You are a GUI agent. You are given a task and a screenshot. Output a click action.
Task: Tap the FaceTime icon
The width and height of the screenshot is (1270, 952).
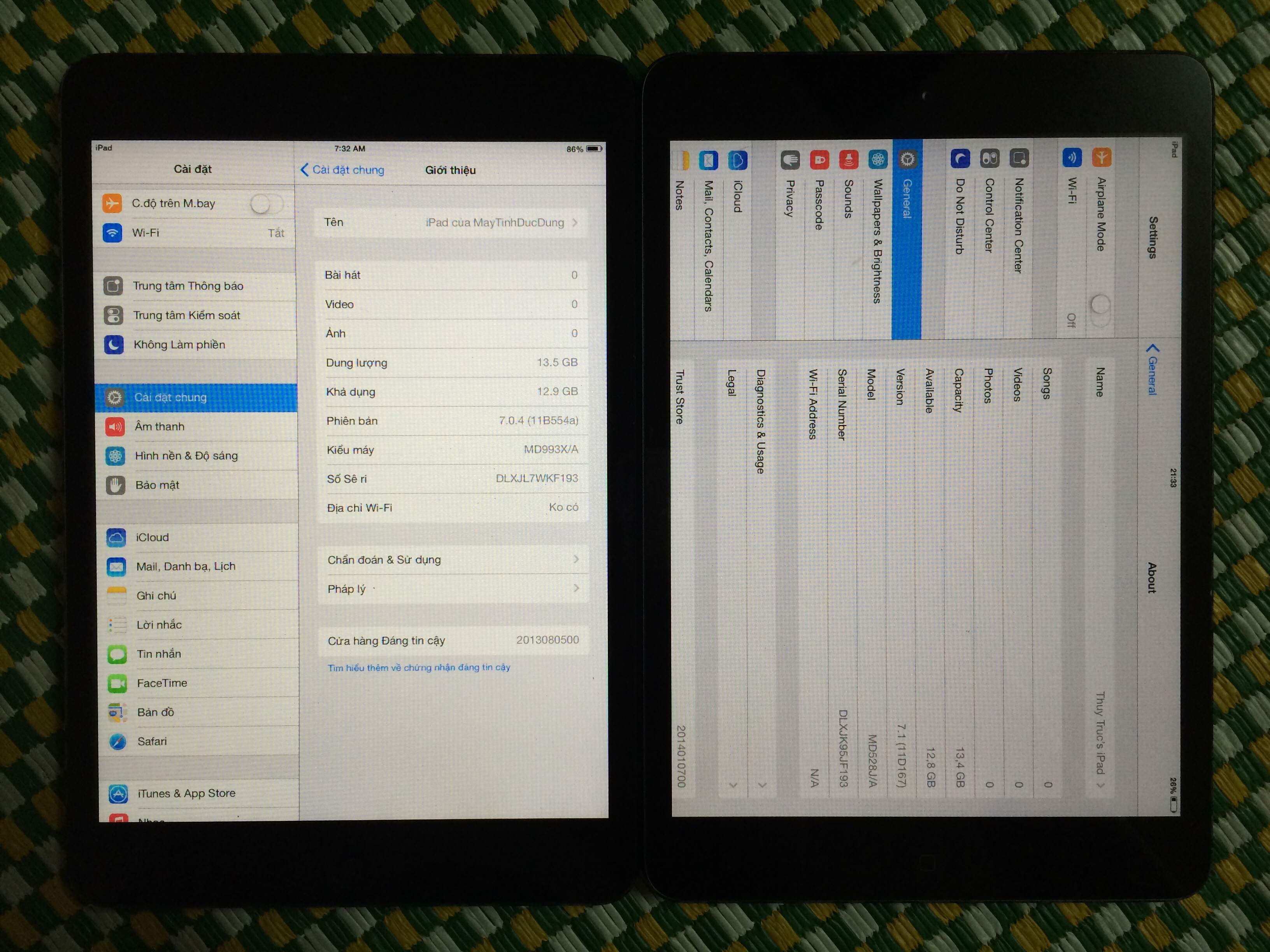click(118, 683)
